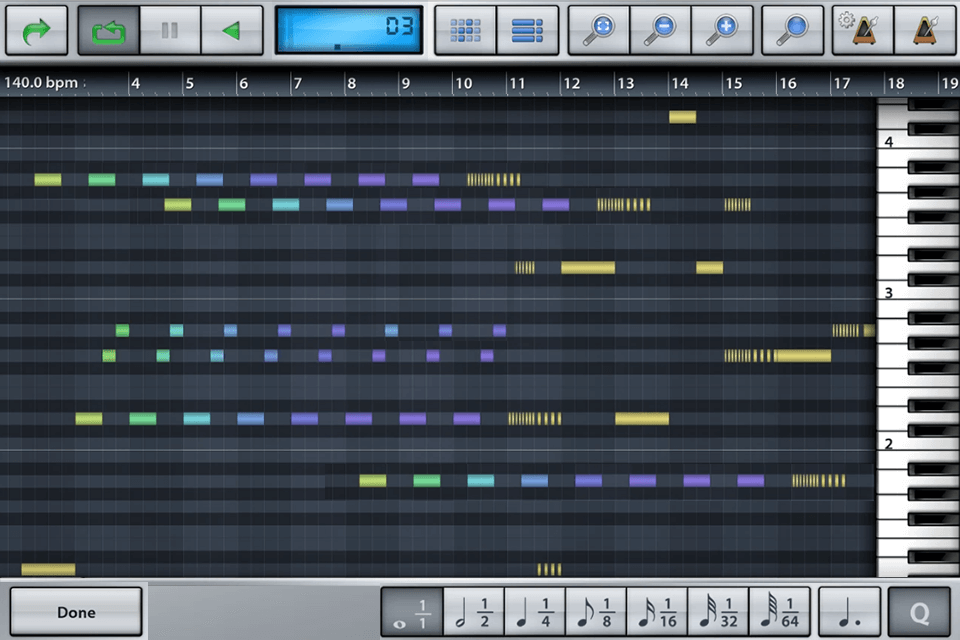Switch to the fine grid view icon
The width and height of the screenshot is (960, 640).
[465, 30]
